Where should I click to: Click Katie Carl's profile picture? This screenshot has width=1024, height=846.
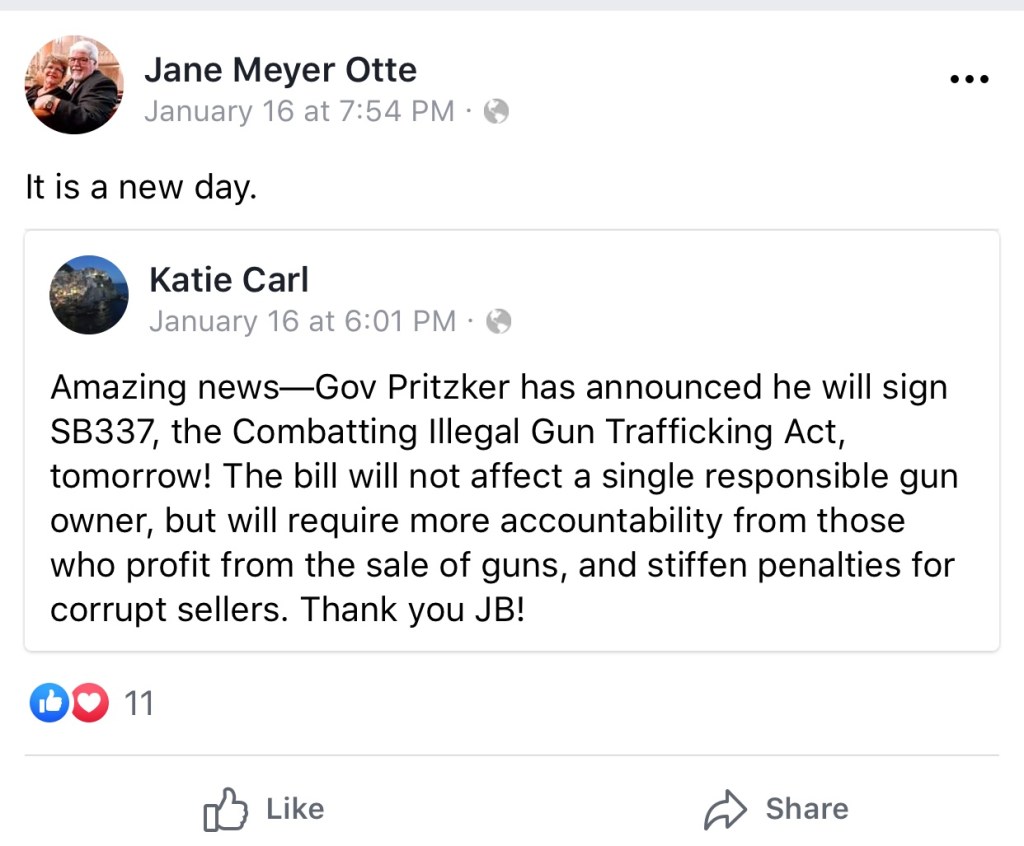pos(89,294)
